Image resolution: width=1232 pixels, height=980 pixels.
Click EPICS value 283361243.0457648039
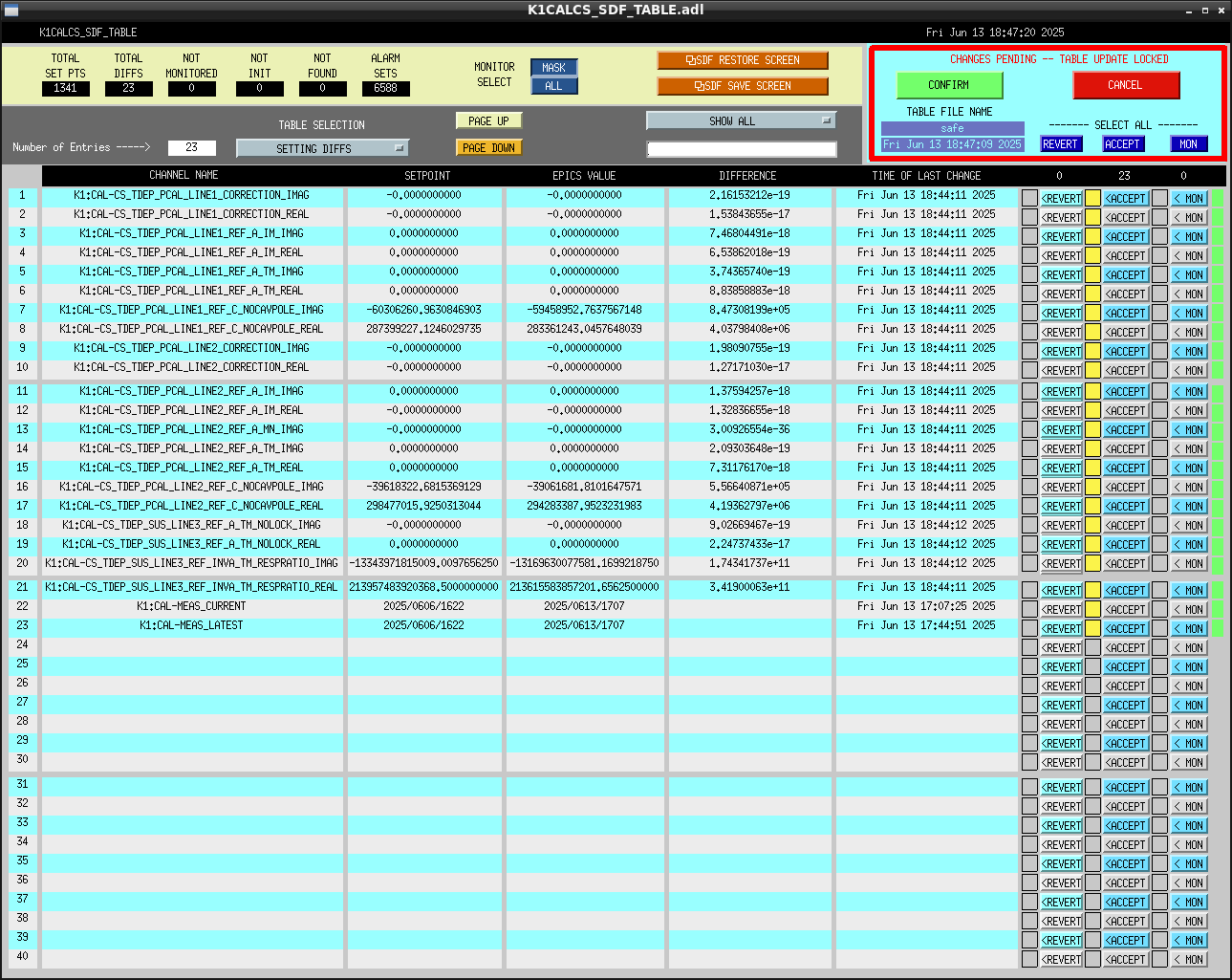point(584,329)
